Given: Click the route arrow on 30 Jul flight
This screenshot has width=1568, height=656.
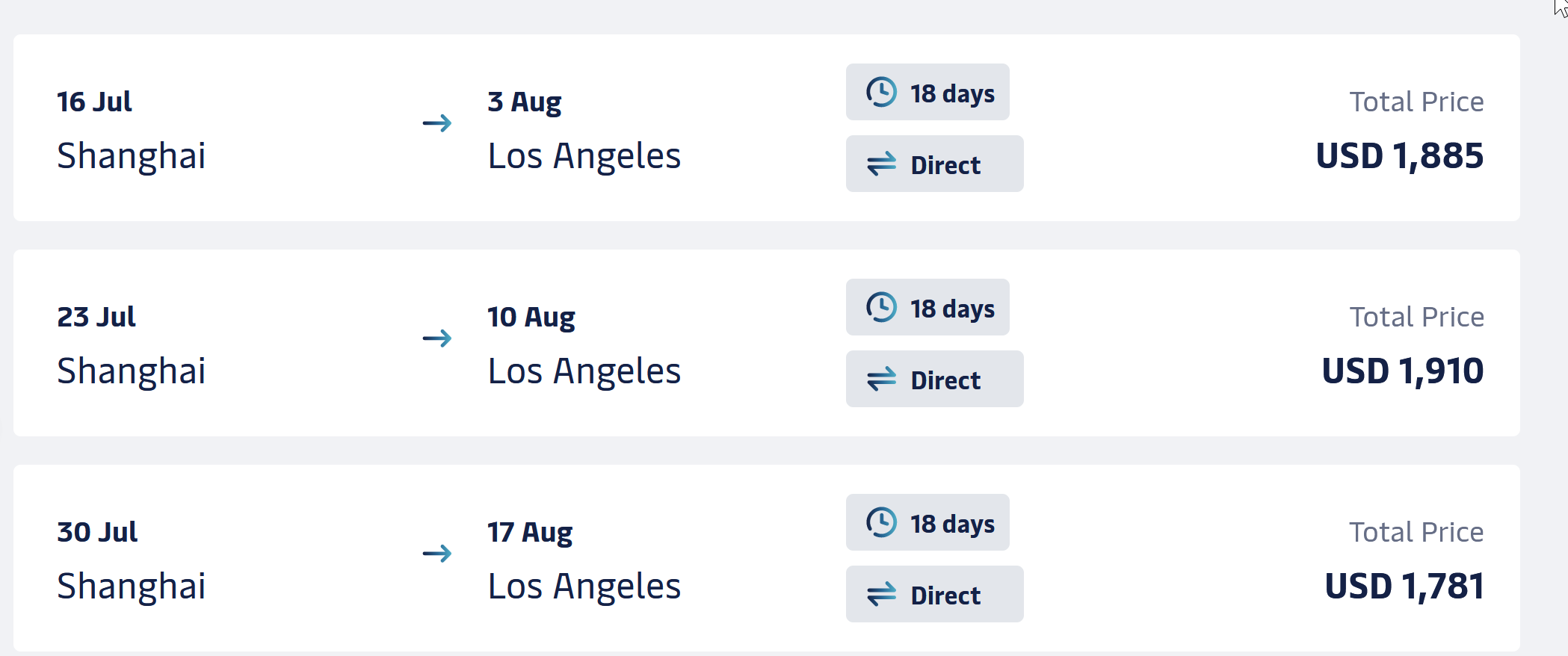Looking at the screenshot, I should coord(437,554).
